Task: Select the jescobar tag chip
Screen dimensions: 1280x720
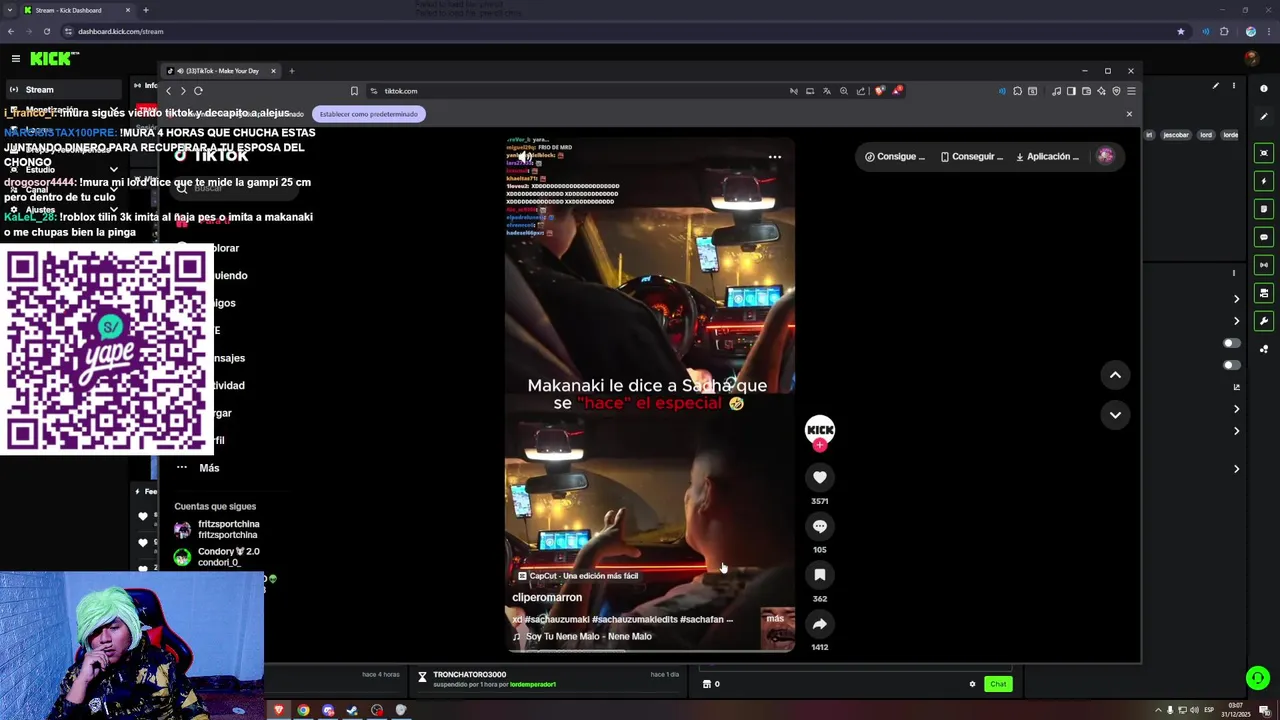Action: coord(1176,135)
